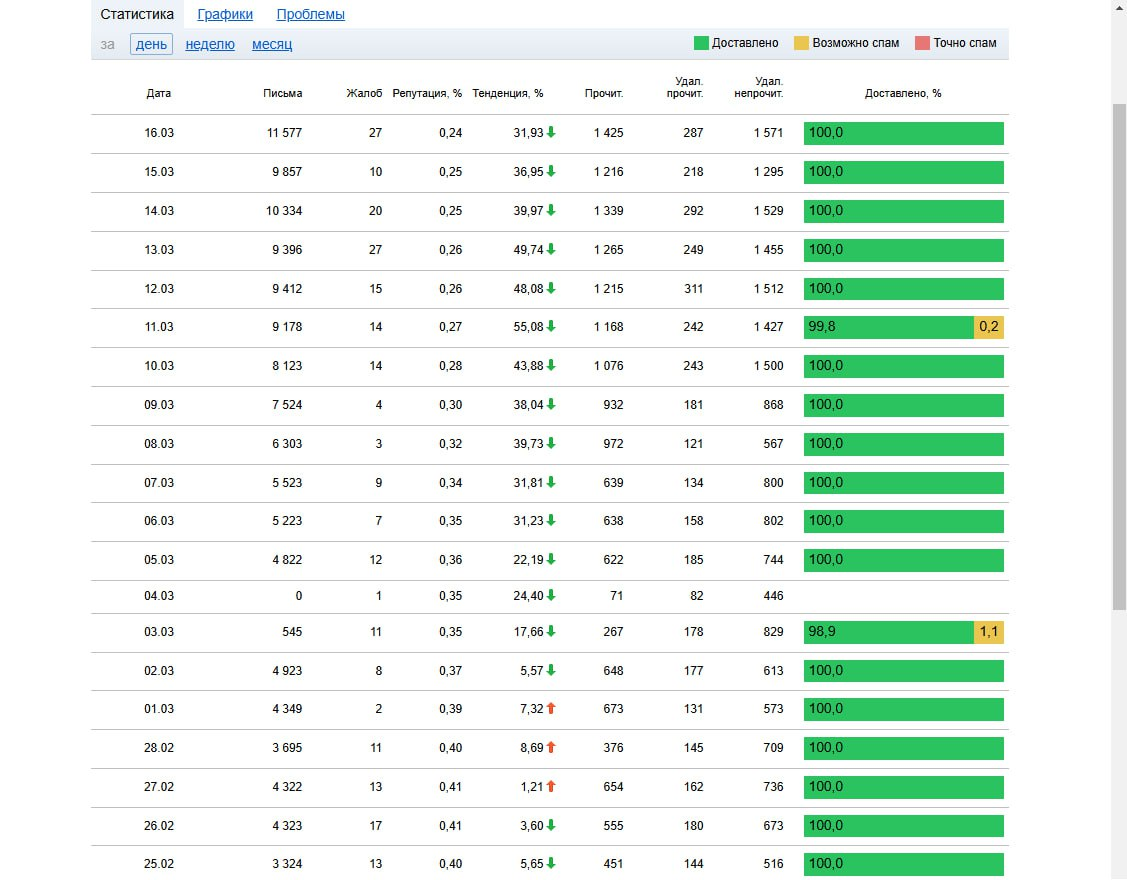Click the down trend arrow for 04.03
The width and height of the screenshot is (1127, 880).
[x=551, y=595]
